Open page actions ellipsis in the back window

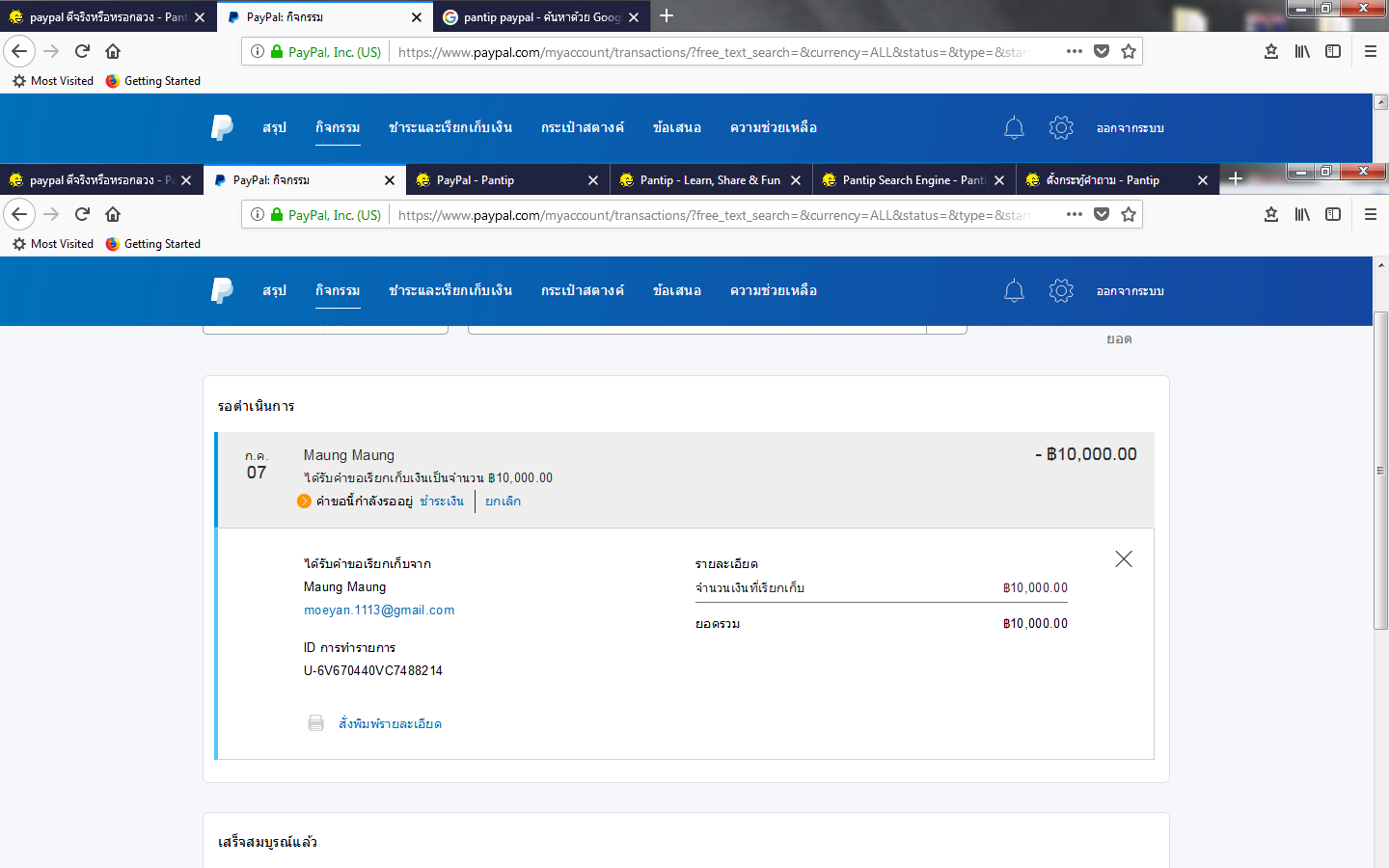1075,52
